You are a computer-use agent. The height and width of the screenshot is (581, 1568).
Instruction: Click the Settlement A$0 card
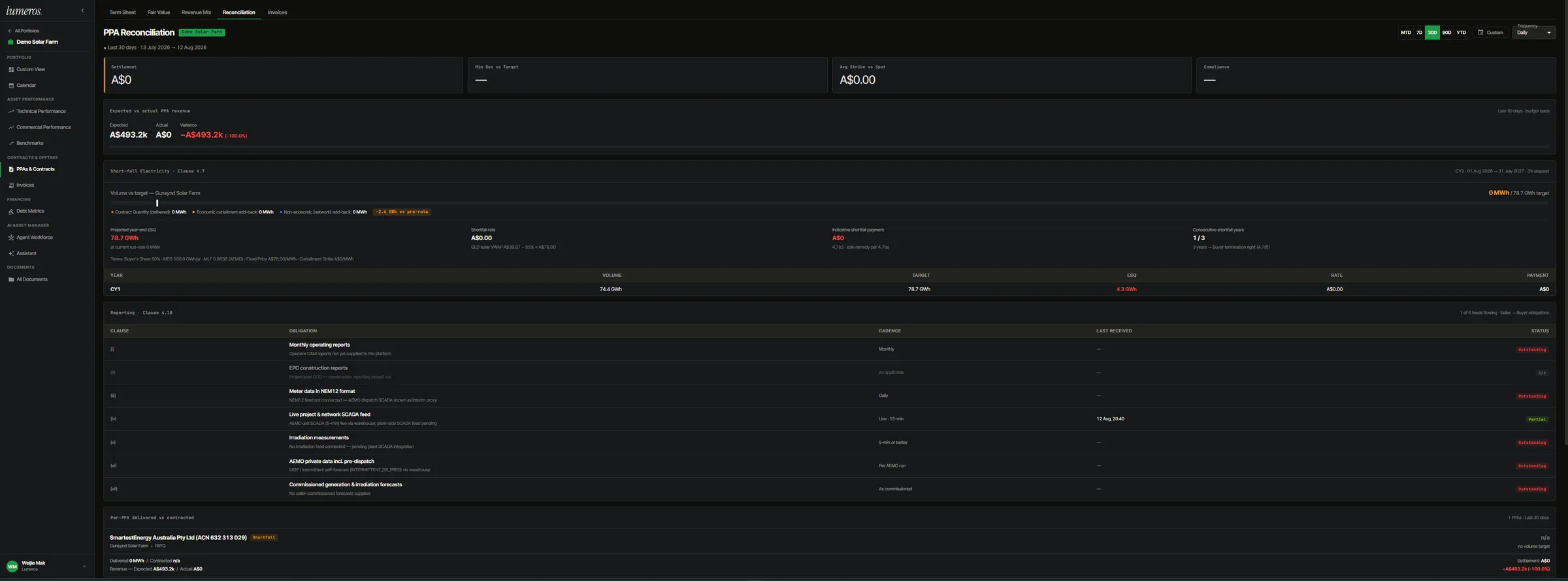(283, 75)
